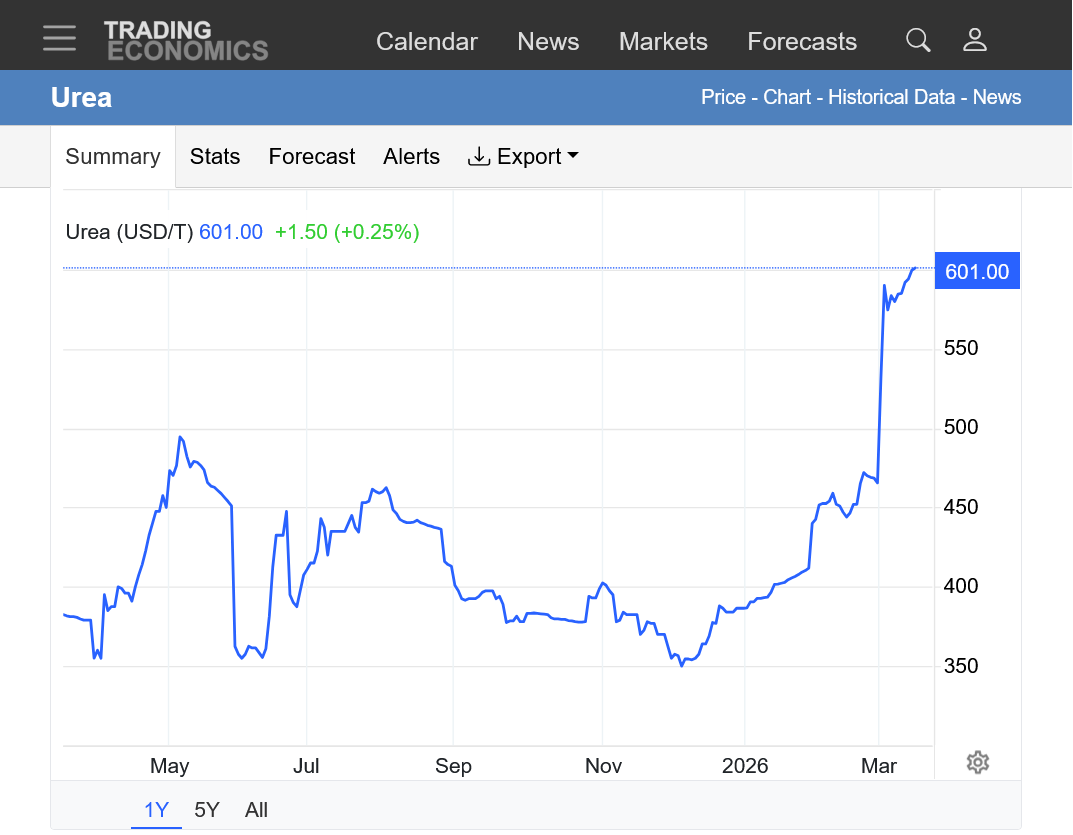Click the Historical Data link
This screenshot has height=835, width=1073.
(894, 97)
